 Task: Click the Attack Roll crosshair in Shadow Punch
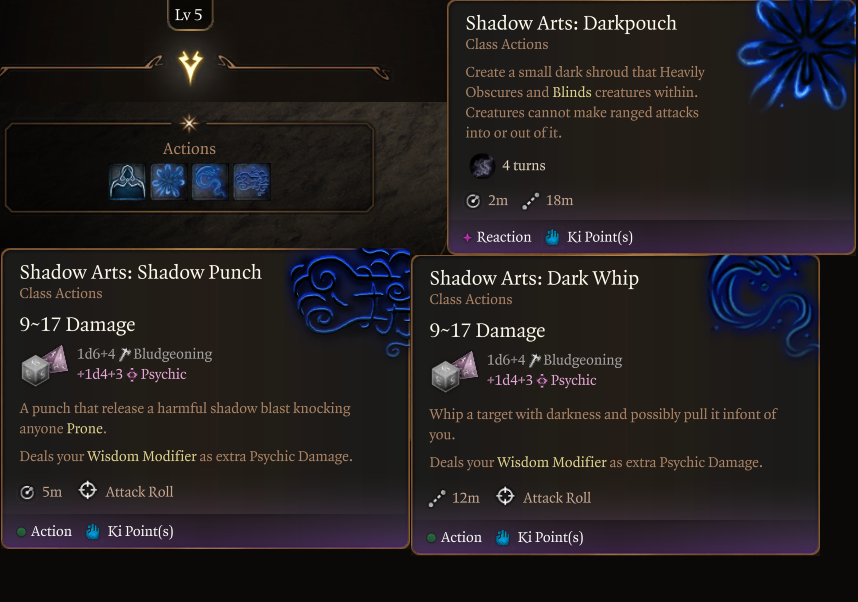(87, 491)
